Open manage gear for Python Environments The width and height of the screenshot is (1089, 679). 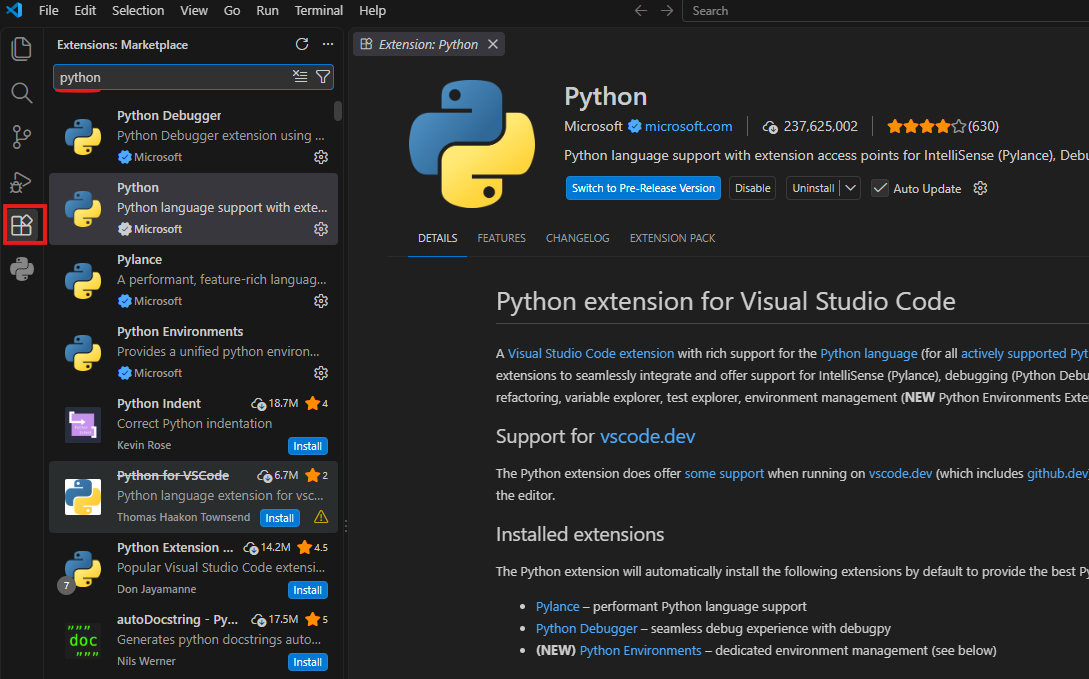click(x=321, y=374)
